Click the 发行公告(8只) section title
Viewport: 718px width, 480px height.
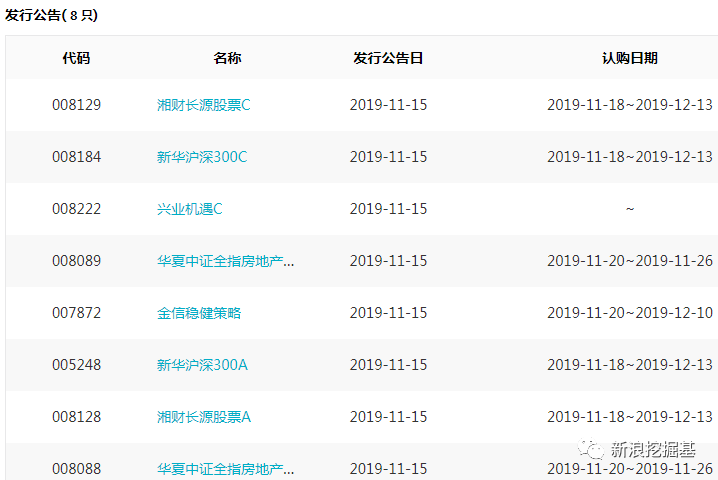[51, 15]
